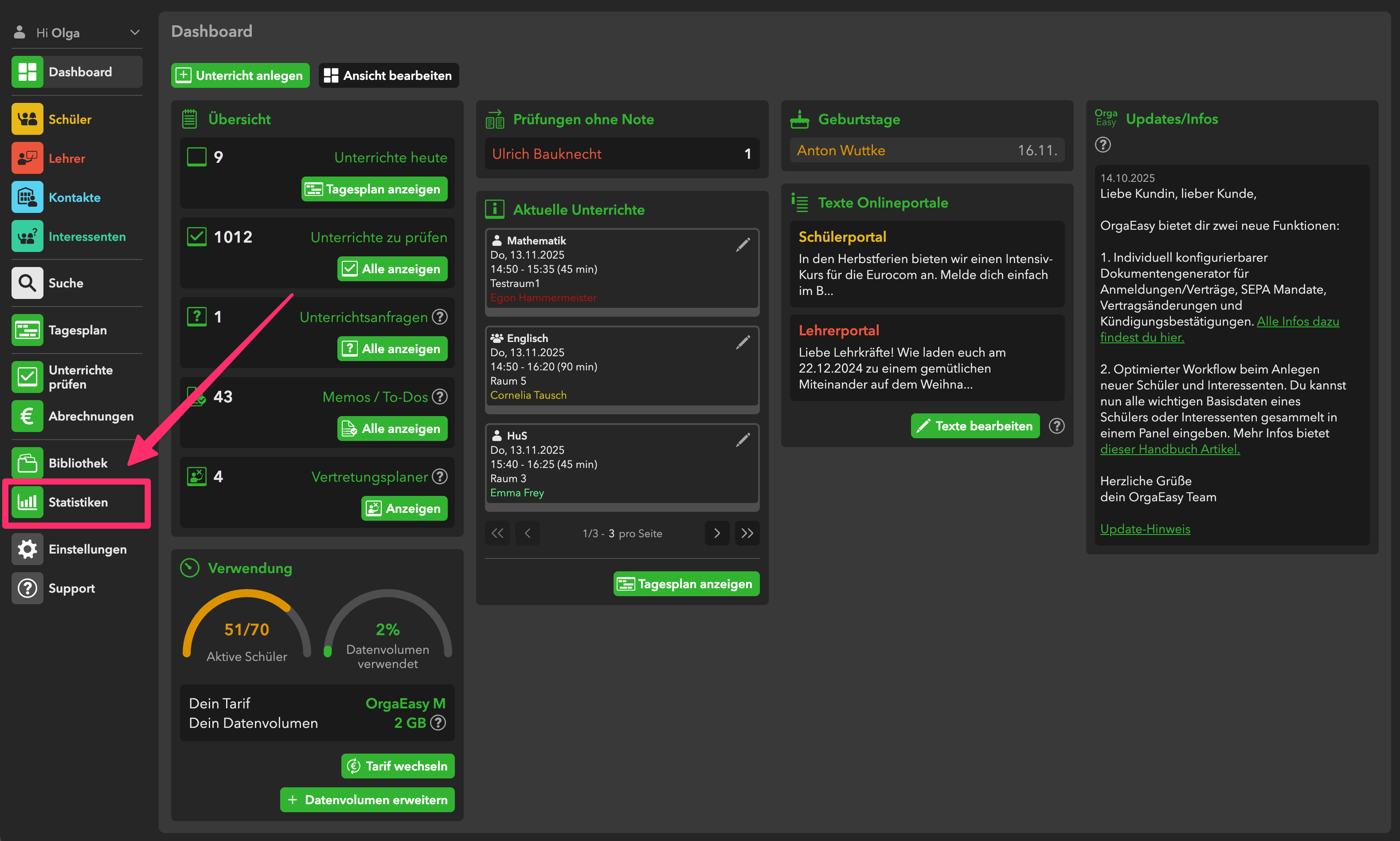This screenshot has width=1400, height=841.
Task: Open the Bibliothek icon
Action: [27, 463]
